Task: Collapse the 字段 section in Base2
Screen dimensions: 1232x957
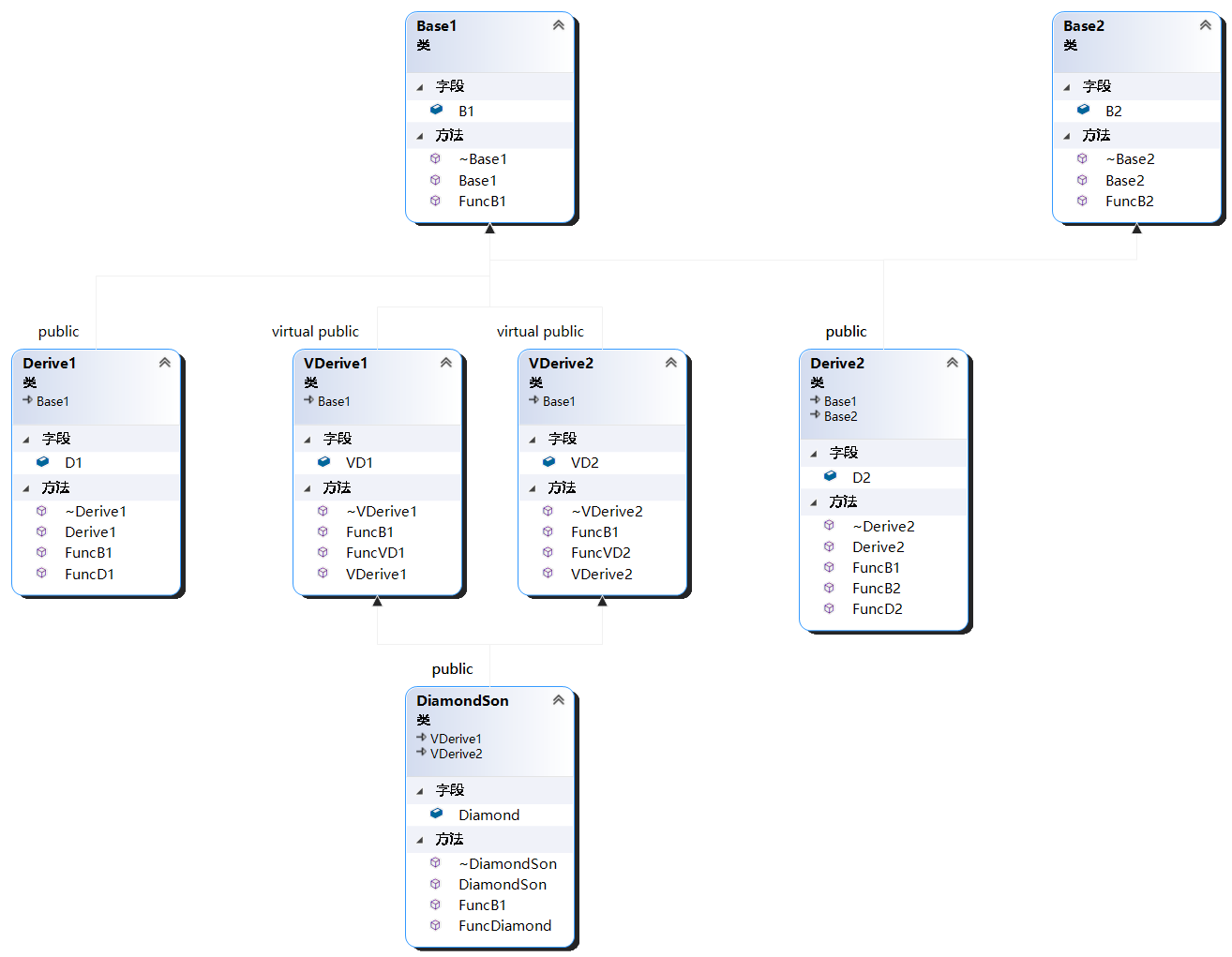Action: tap(1067, 87)
